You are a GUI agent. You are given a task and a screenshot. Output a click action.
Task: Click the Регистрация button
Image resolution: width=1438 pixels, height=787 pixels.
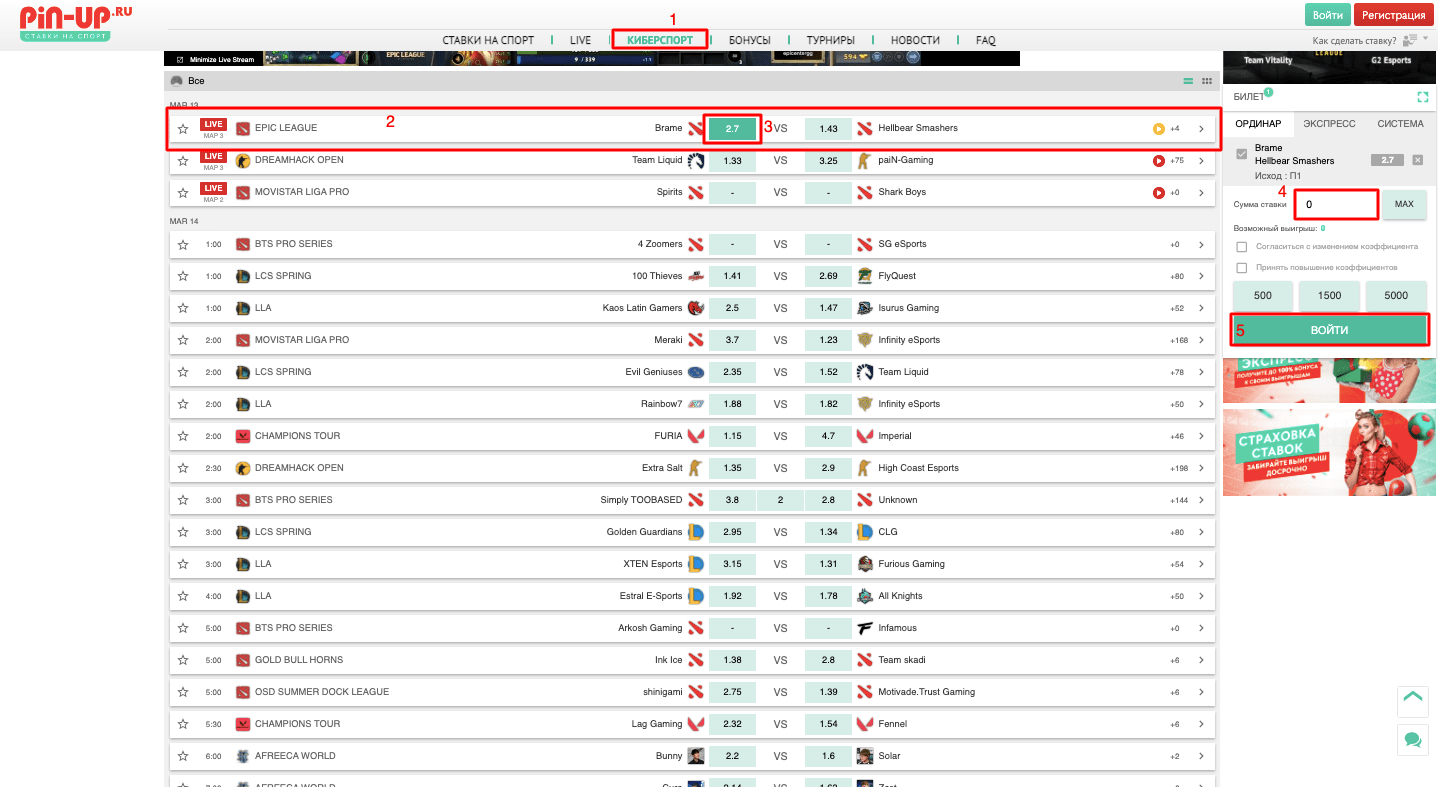click(x=1394, y=15)
